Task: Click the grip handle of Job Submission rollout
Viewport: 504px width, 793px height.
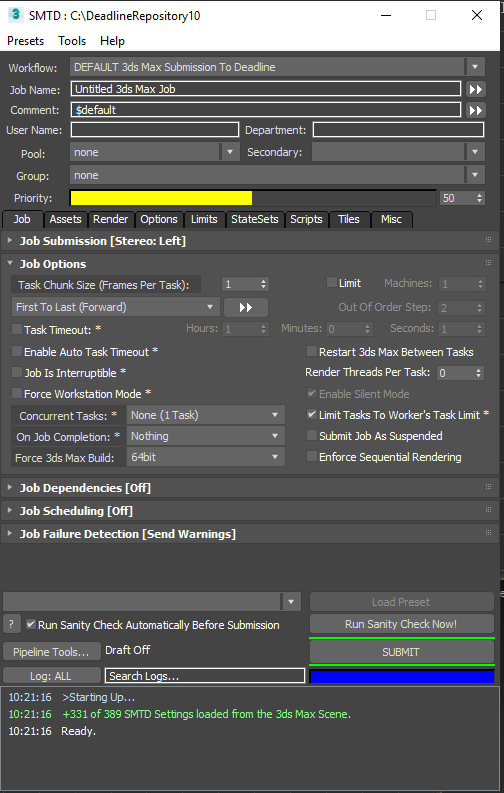Action: [488, 240]
